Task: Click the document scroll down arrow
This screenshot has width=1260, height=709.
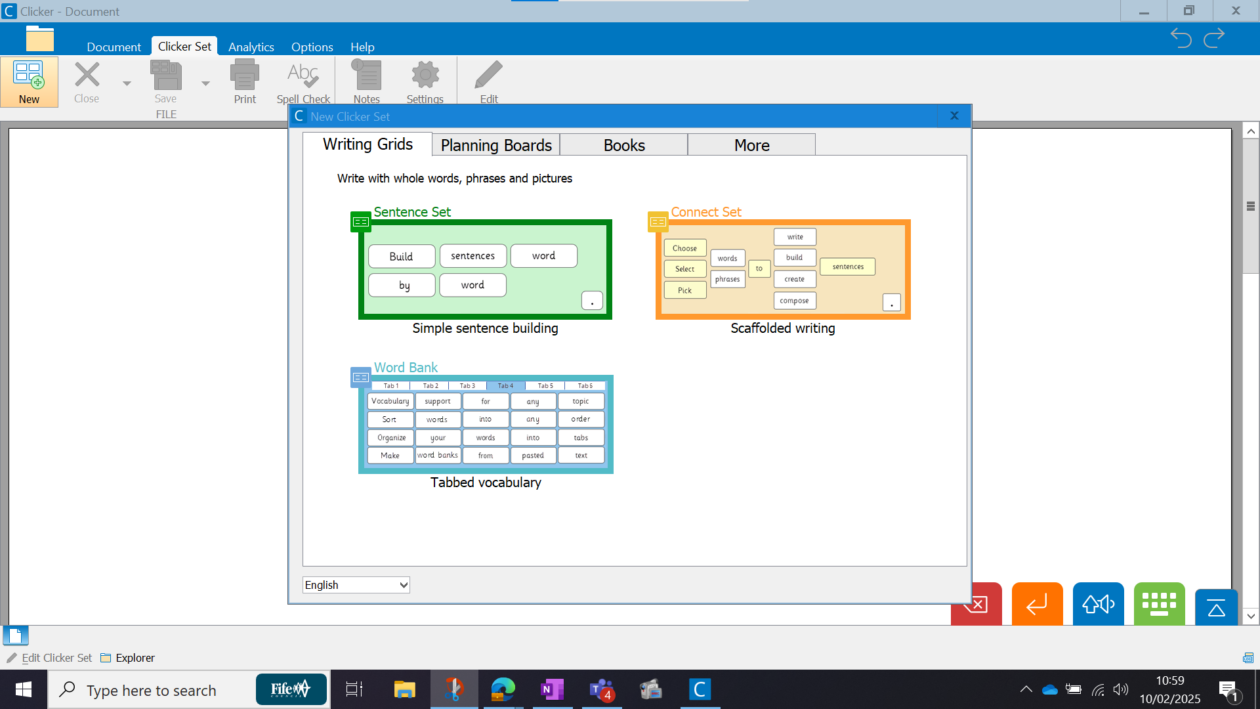Action: click(x=1250, y=617)
